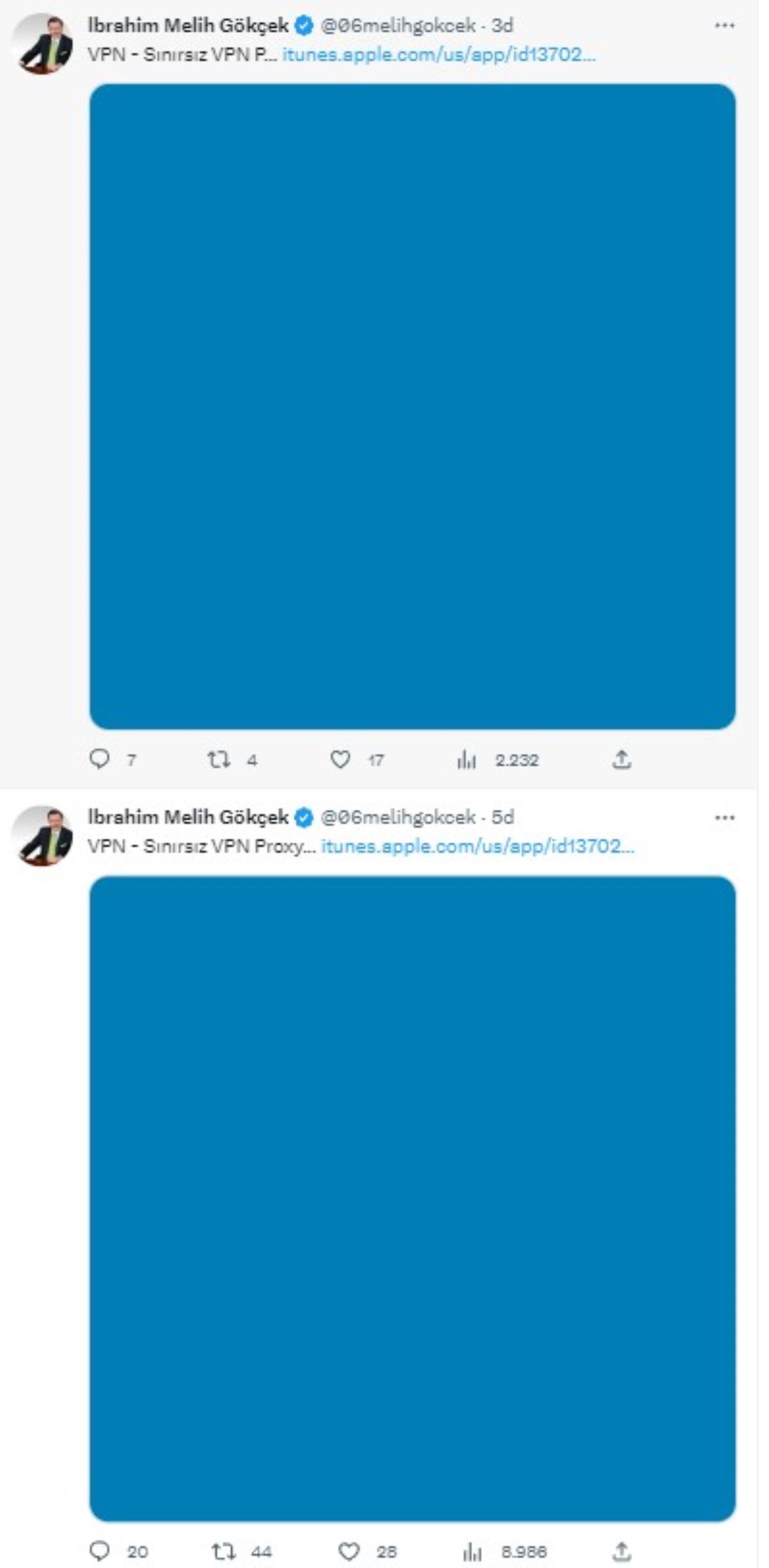The image size is (769, 1568).
Task: Open more options on the 3d tweet
Action: coord(724,26)
